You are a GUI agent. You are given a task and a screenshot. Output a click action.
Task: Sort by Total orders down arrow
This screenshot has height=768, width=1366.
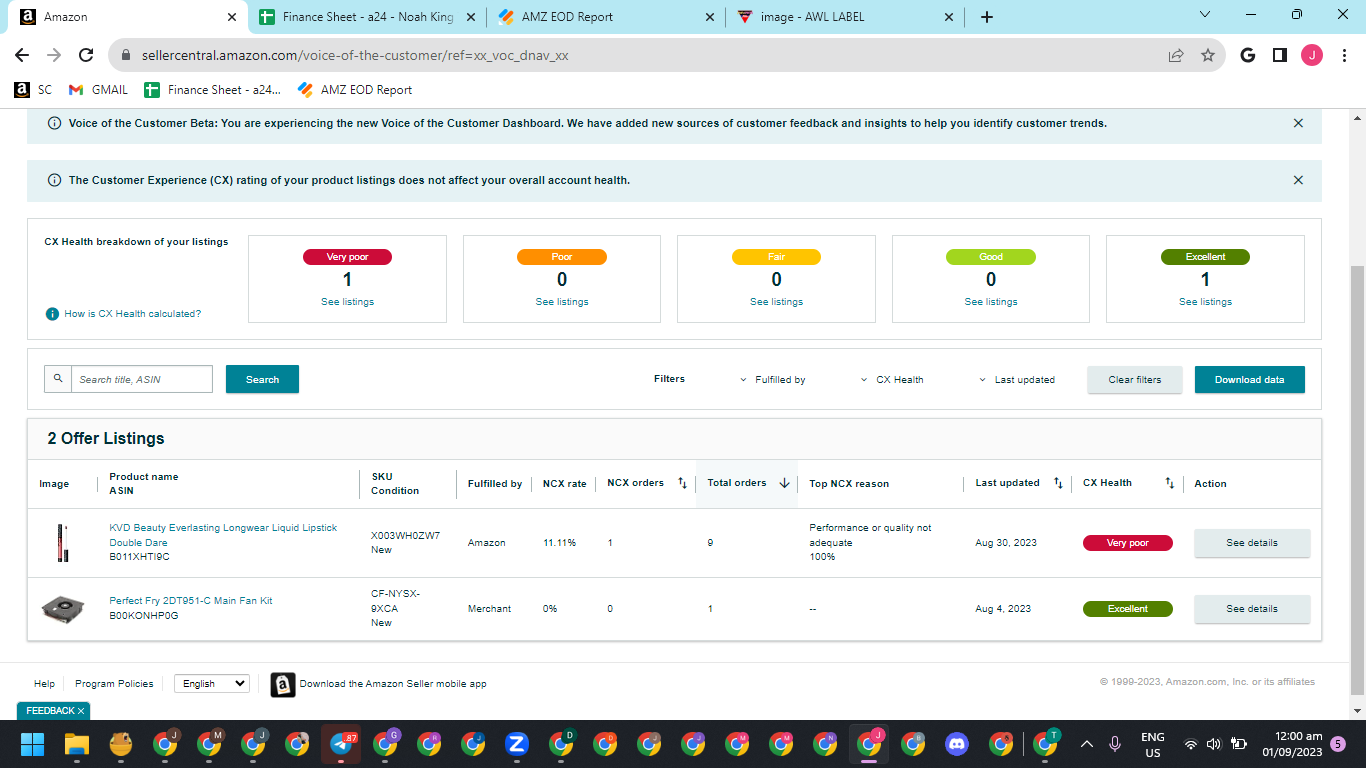point(785,483)
